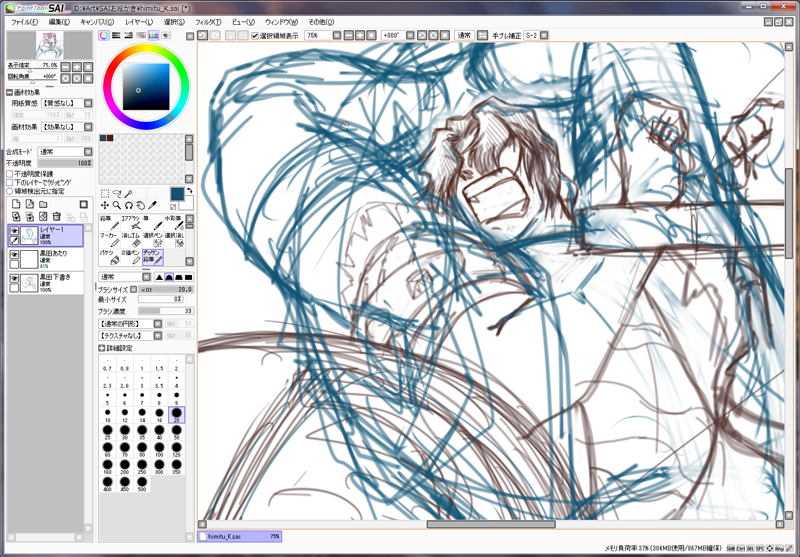
Task: Open the フィルタ menu
Action: pos(207,21)
